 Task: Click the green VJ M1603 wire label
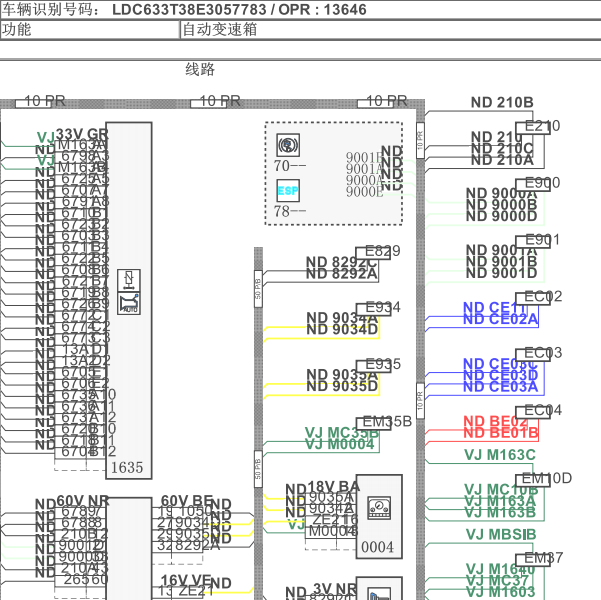click(501, 592)
